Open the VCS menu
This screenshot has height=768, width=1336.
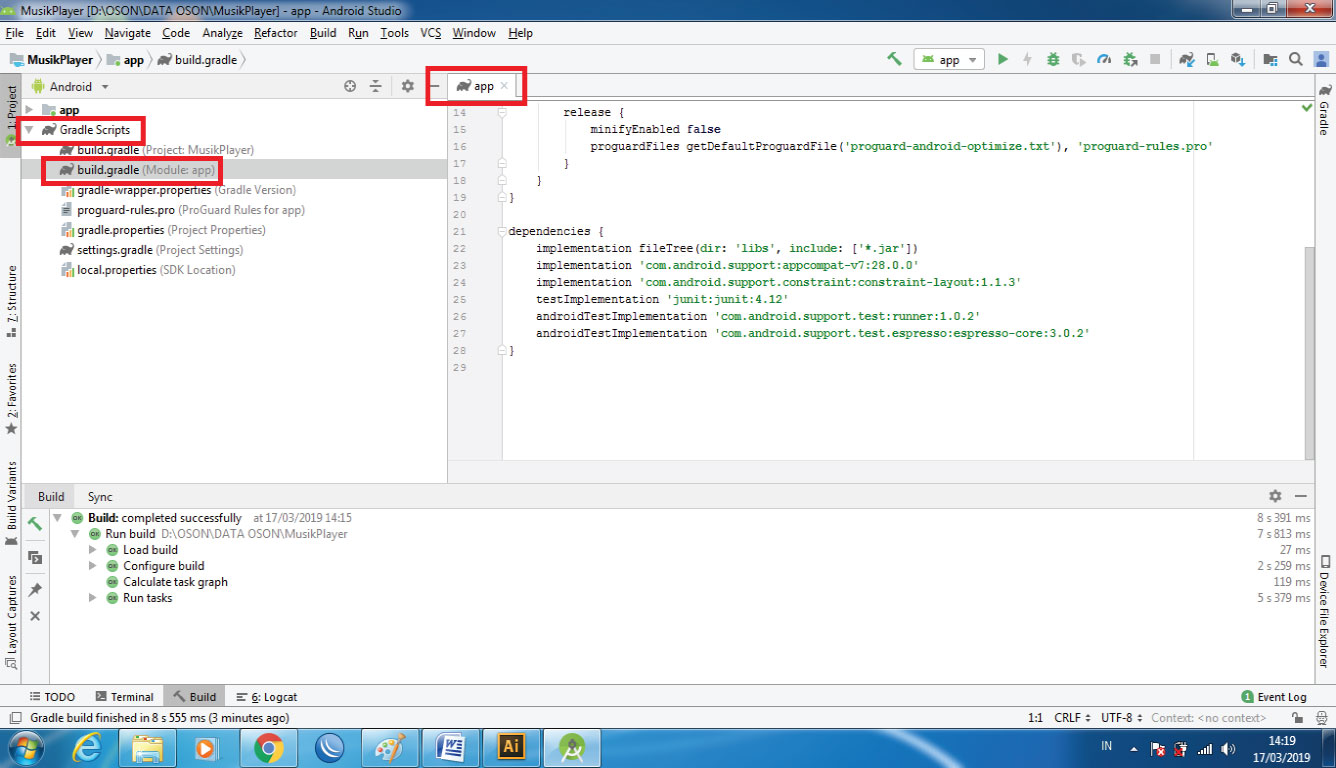(430, 33)
